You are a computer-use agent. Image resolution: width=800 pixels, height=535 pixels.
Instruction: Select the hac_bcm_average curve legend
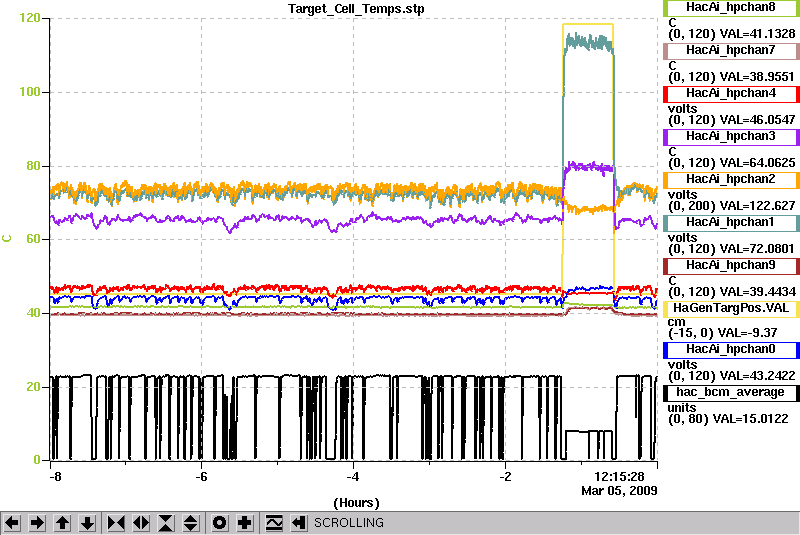(731, 393)
